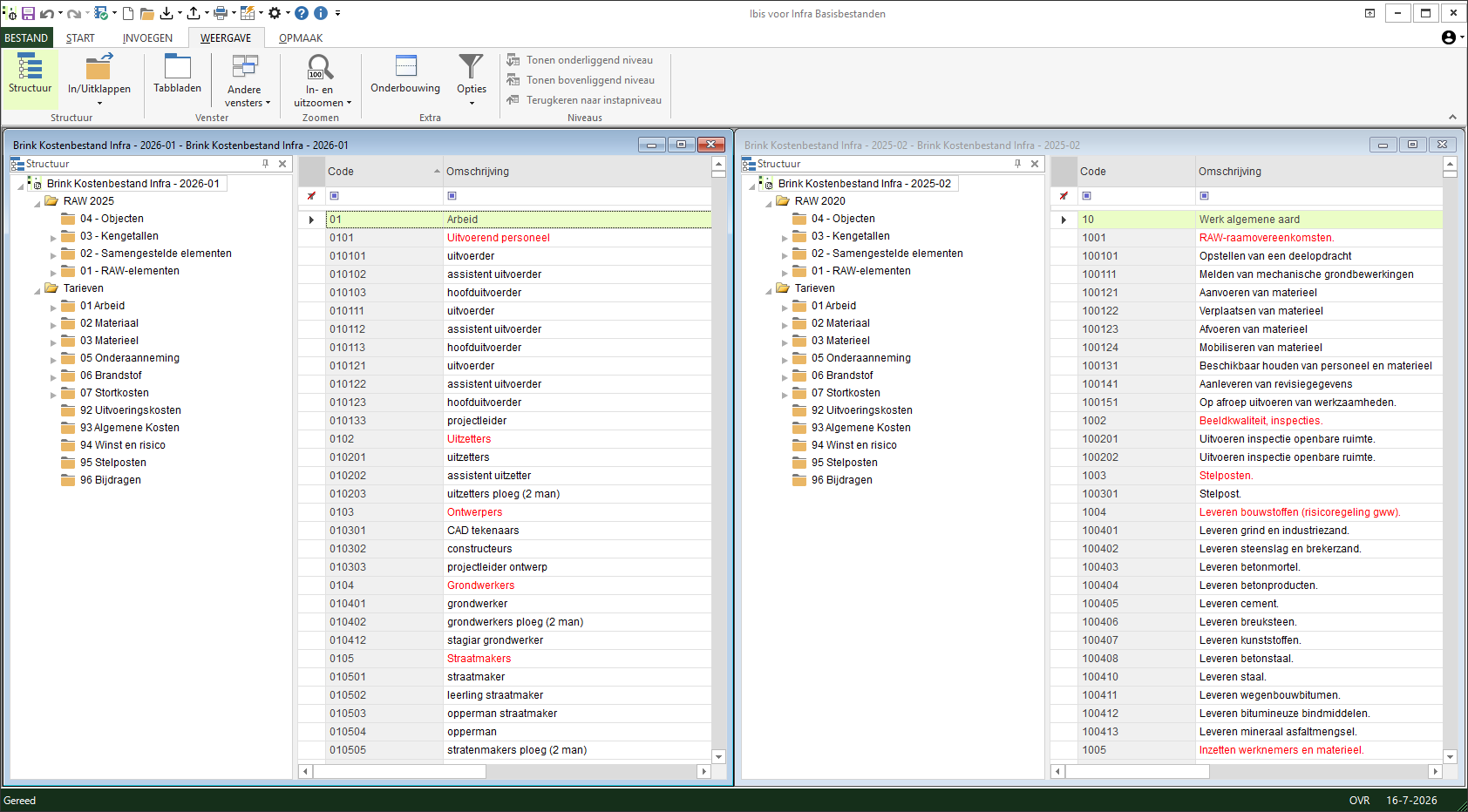
Task: Click Omschrijving filter condition icon in 2025-02 grid
Action: tap(1204, 196)
